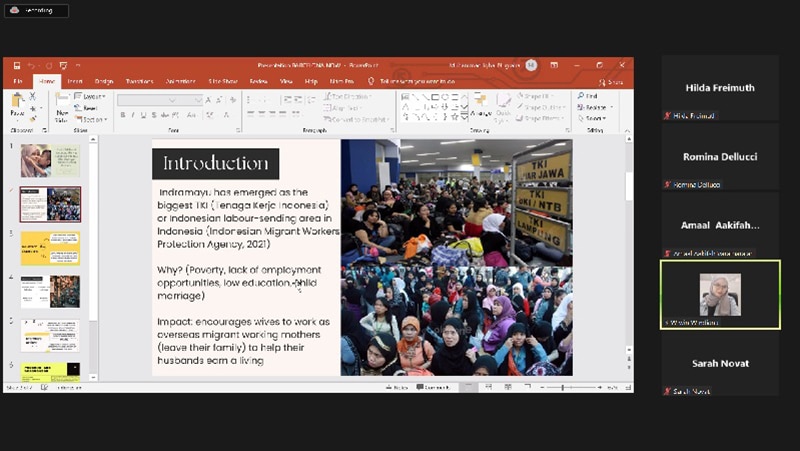The height and width of the screenshot is (451, 800).
Task: Select the third slide thumbnail in panel
Action: click(x=50, y=248)
